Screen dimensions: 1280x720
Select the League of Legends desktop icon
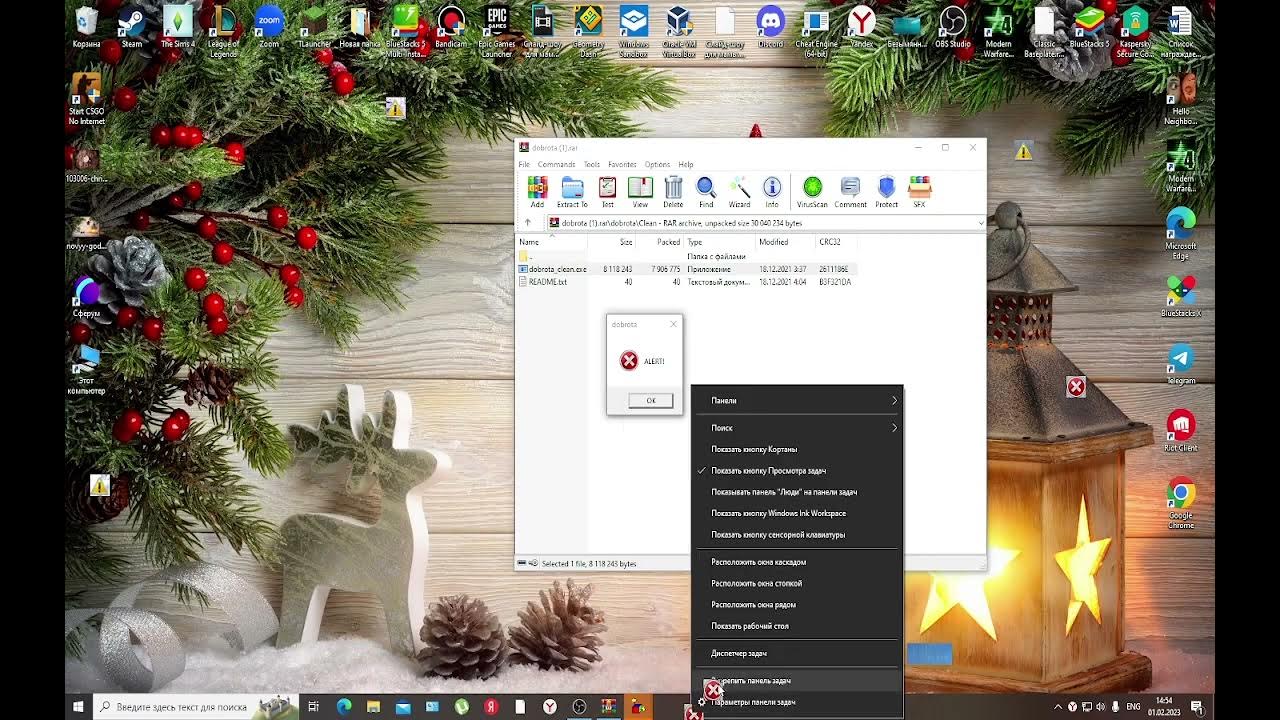pos(223,30)
